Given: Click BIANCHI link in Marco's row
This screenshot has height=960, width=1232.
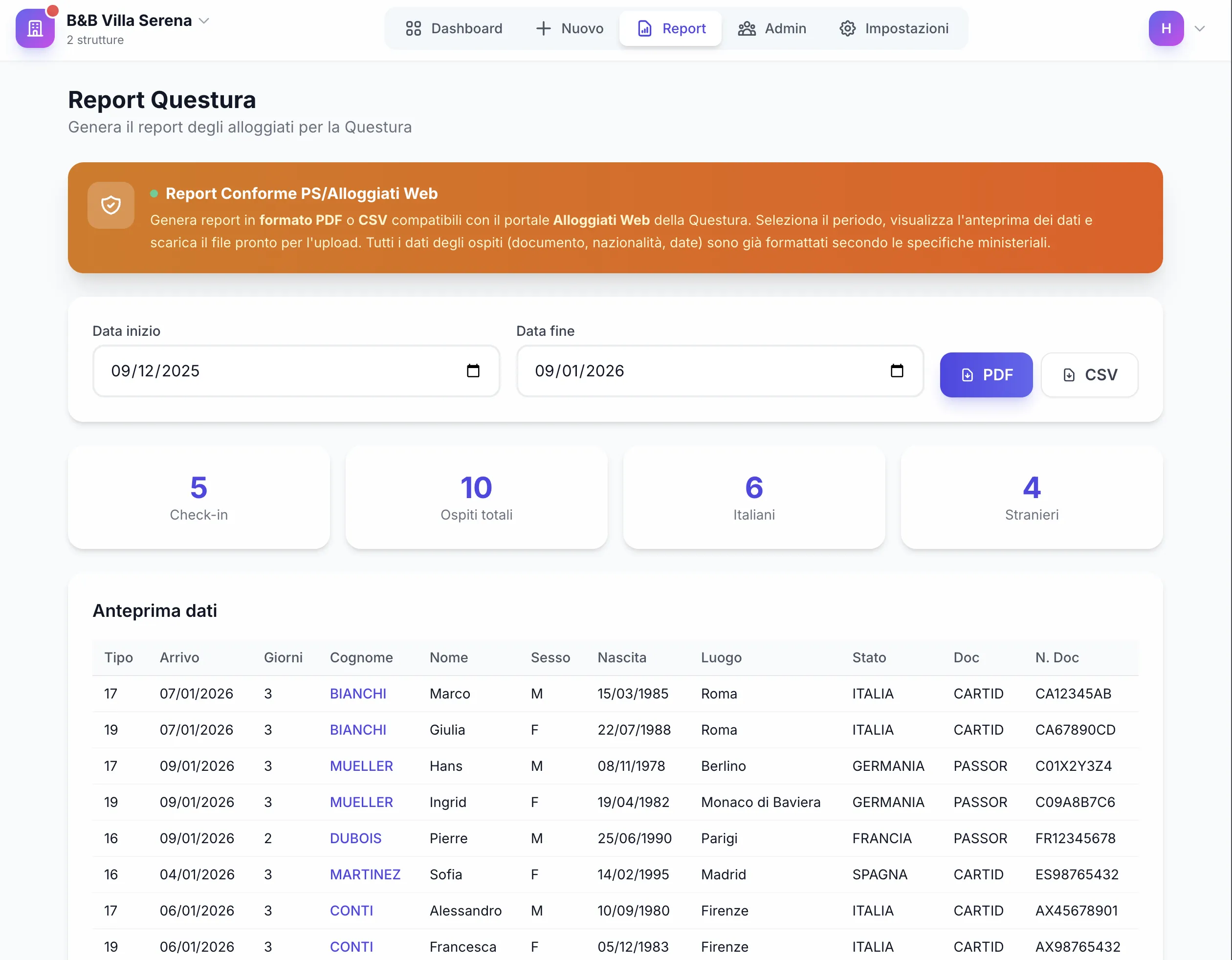Looking at the screenshot, I should [x=358, y=693].
